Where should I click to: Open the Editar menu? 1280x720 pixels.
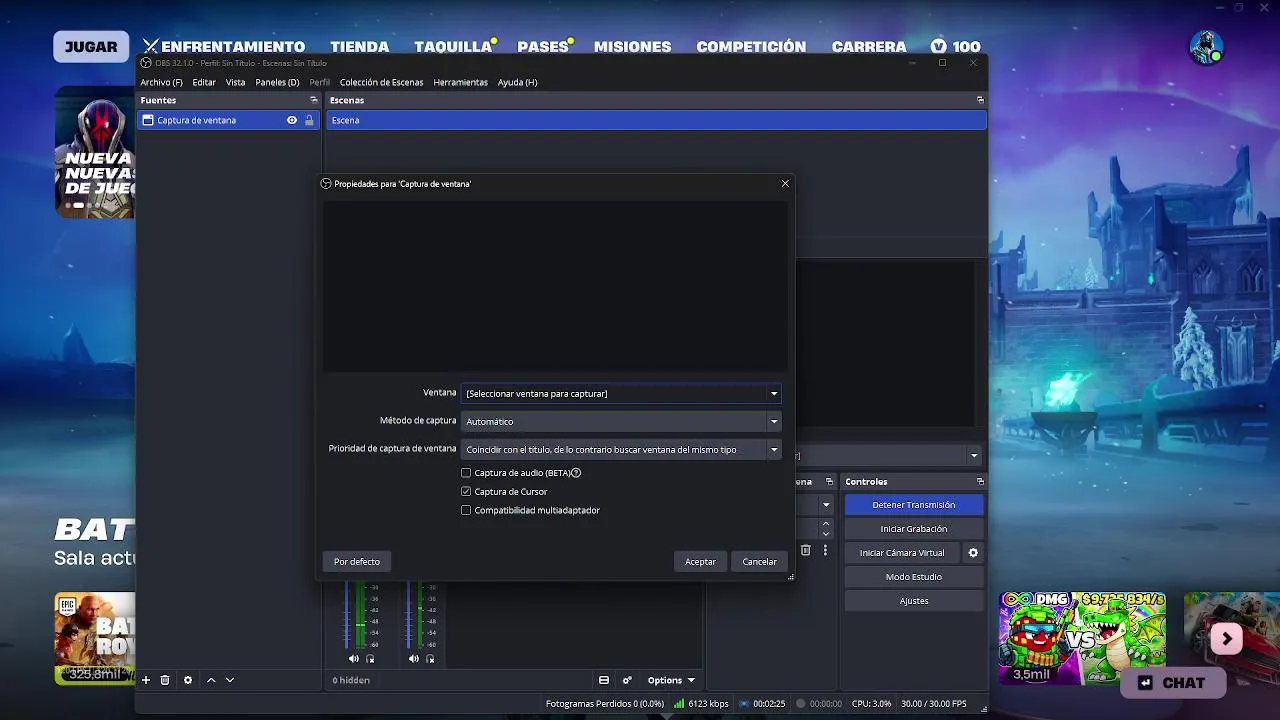point(204,82)
